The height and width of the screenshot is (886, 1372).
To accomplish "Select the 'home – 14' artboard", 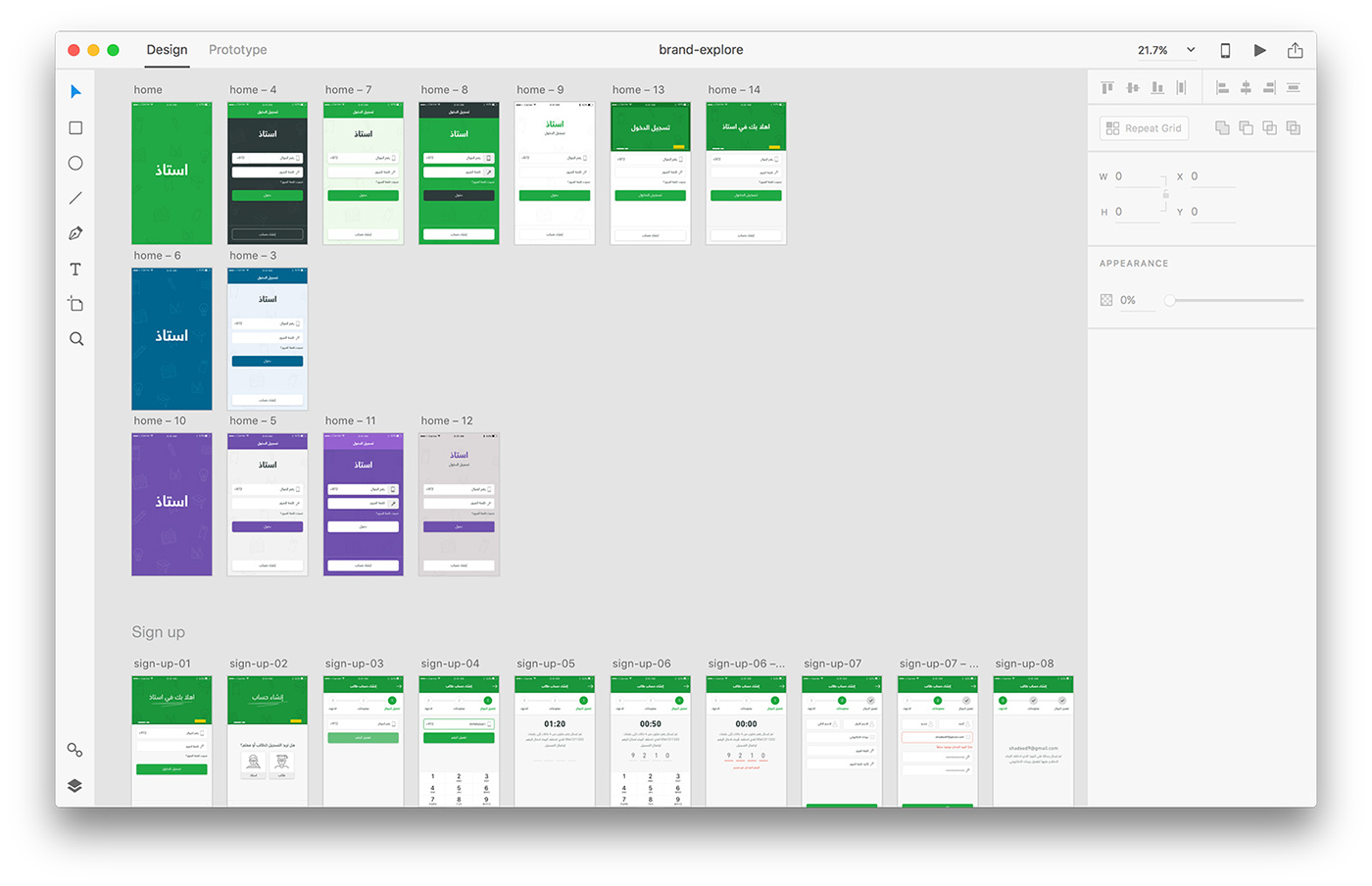I will coord(746,173).
